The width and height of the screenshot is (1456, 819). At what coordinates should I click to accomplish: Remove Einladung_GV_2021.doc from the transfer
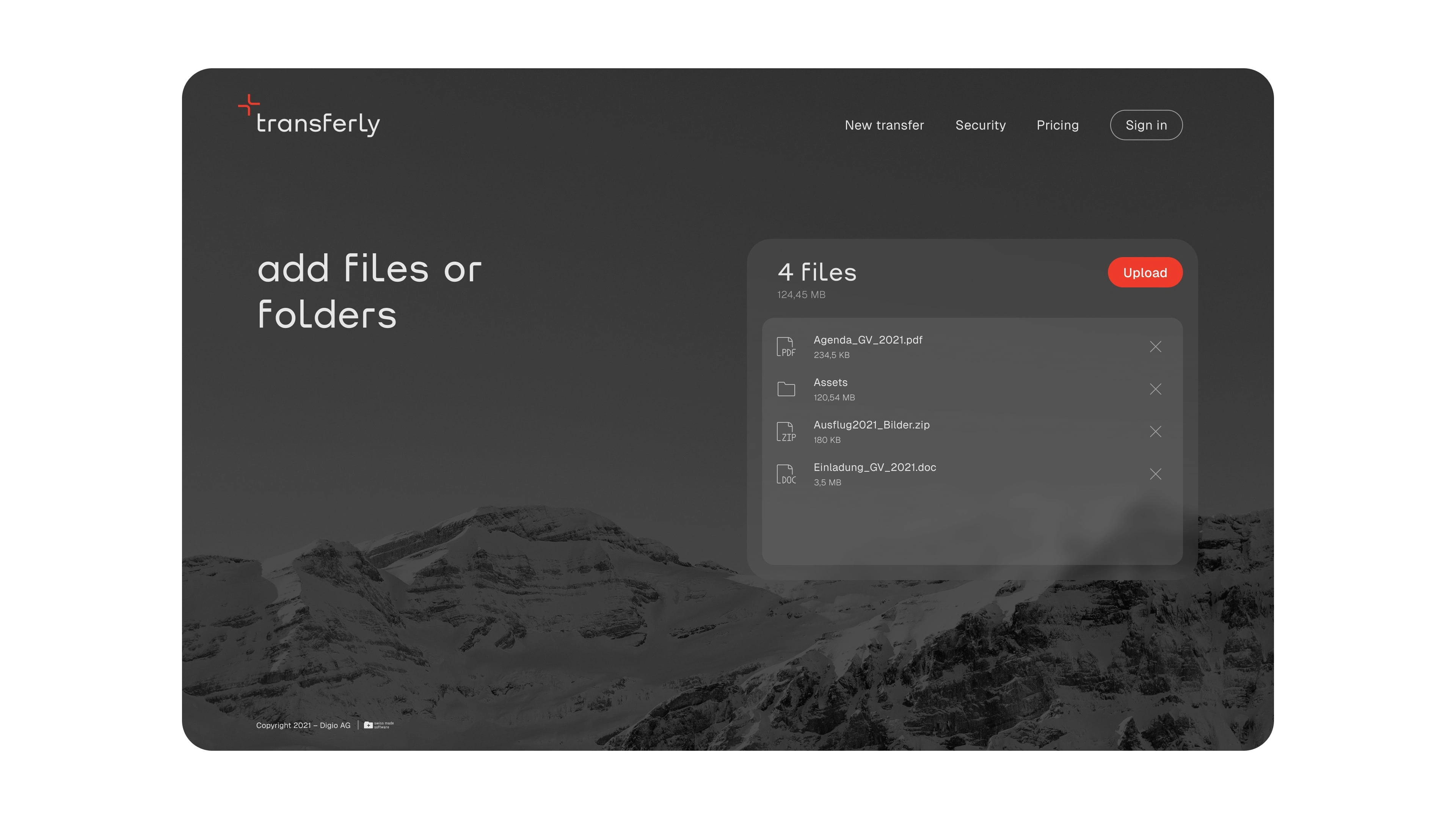[x=1155, y=474]
